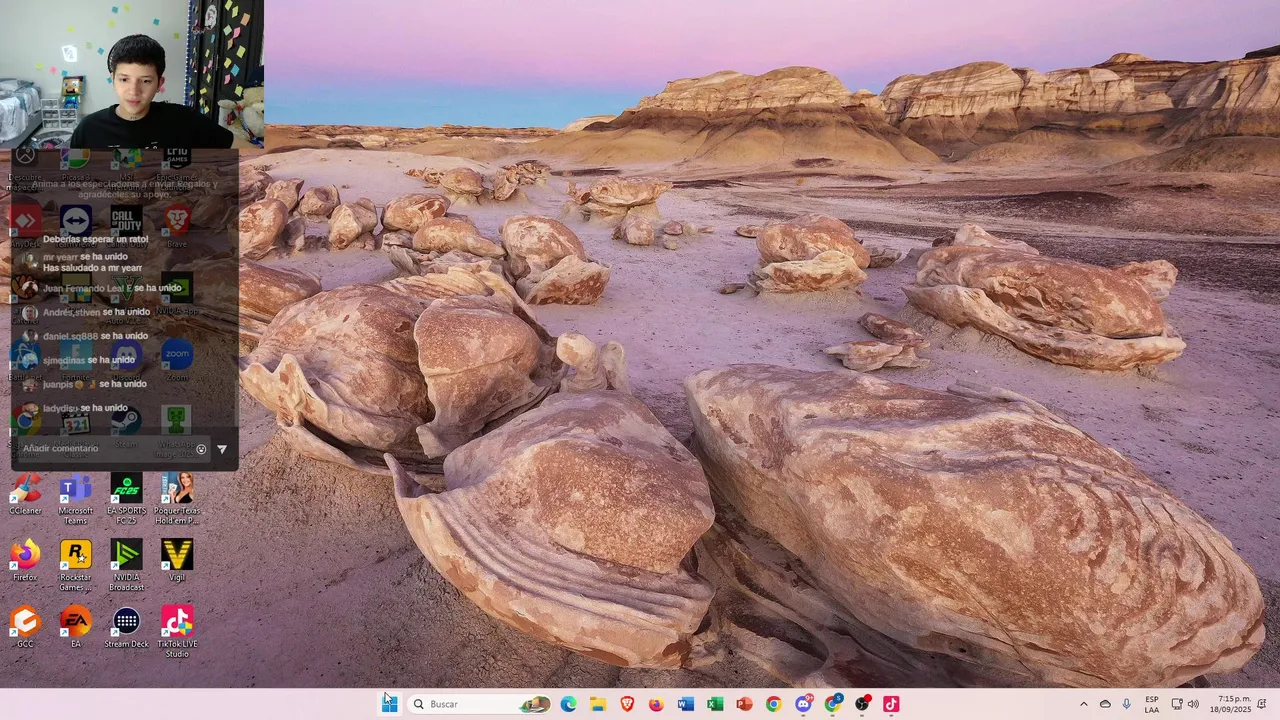Launch Word from the taskbar
The width and height of the screenshot is (1280, 720).
[x=685, y=704]
